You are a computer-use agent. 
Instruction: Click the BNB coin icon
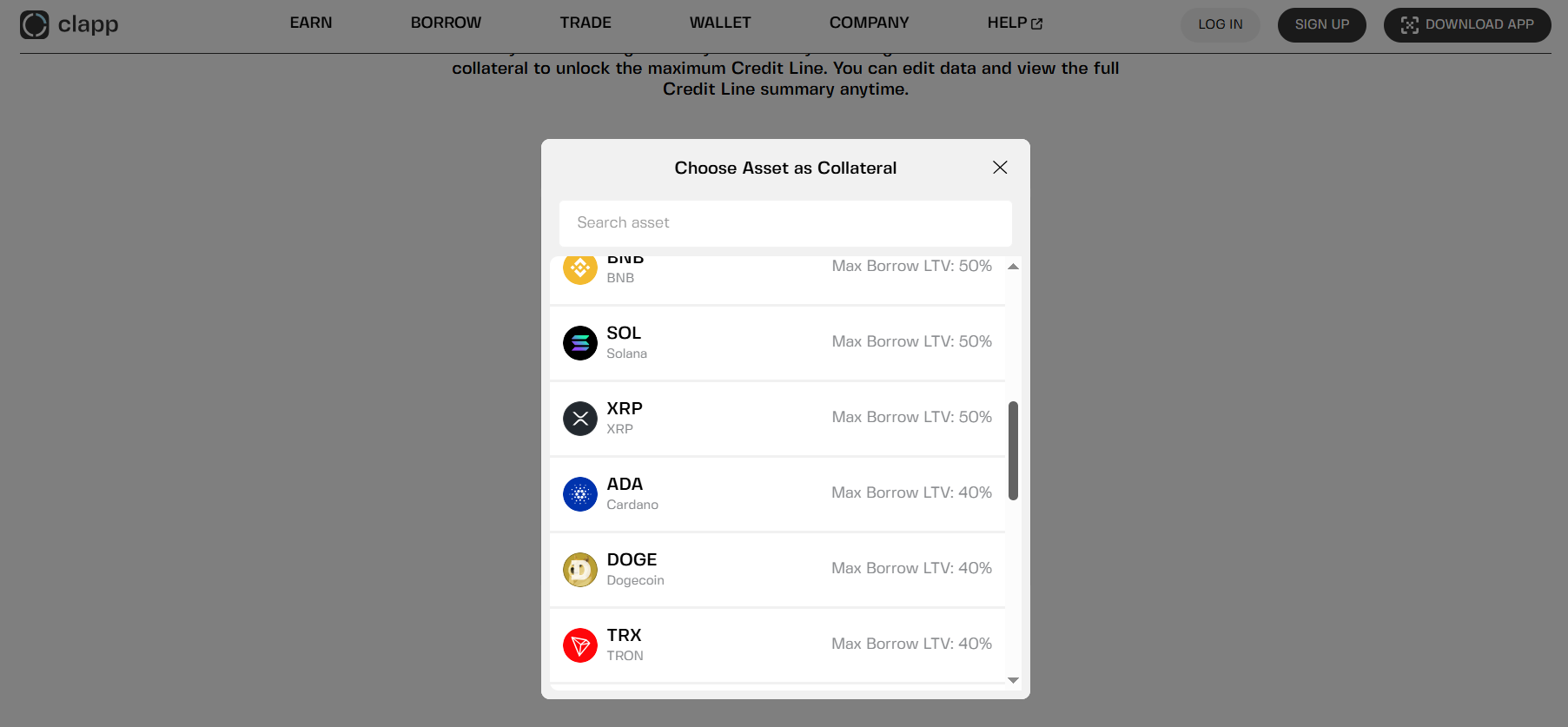pos(580,268)
